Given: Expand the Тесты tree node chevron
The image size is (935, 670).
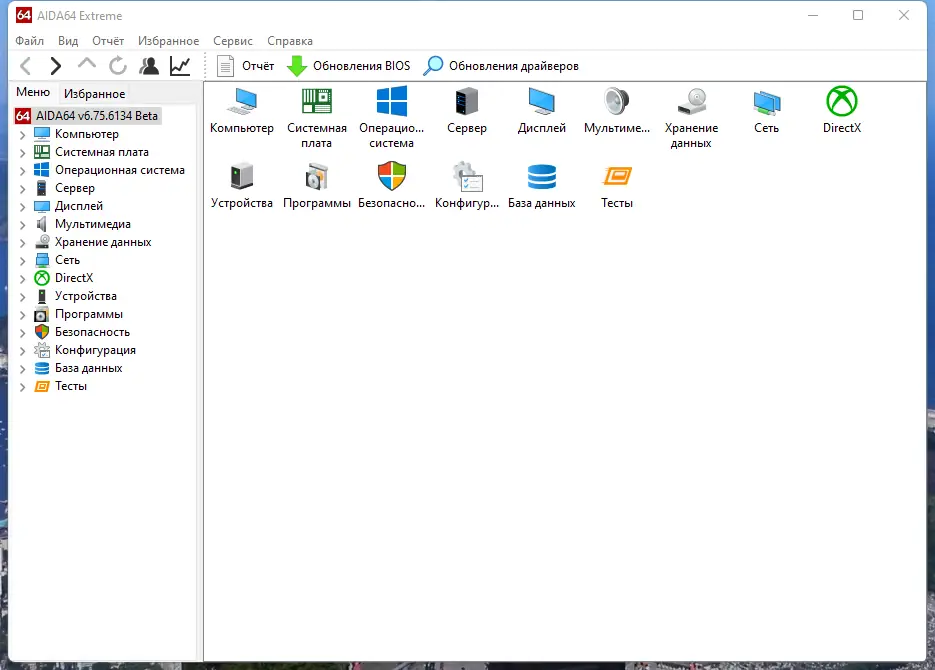Looking at the screenshot, I should tap(22, 387).
